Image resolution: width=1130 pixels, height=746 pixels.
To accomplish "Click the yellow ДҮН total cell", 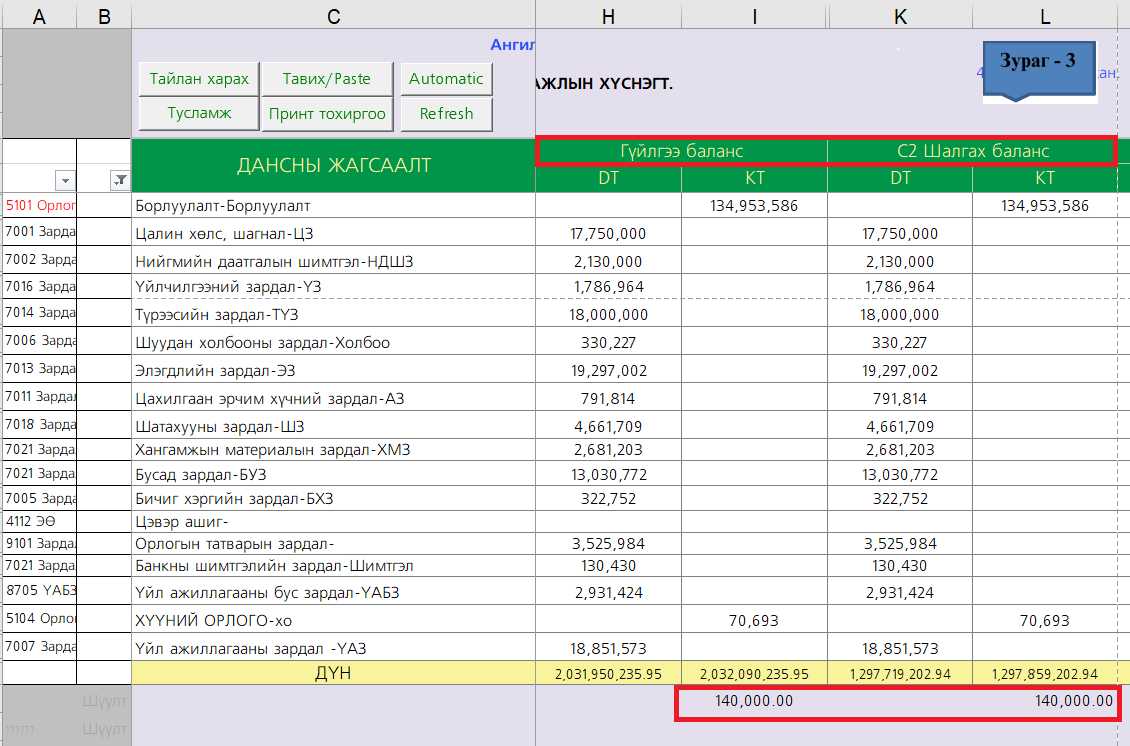I will (x=333, y=673).
